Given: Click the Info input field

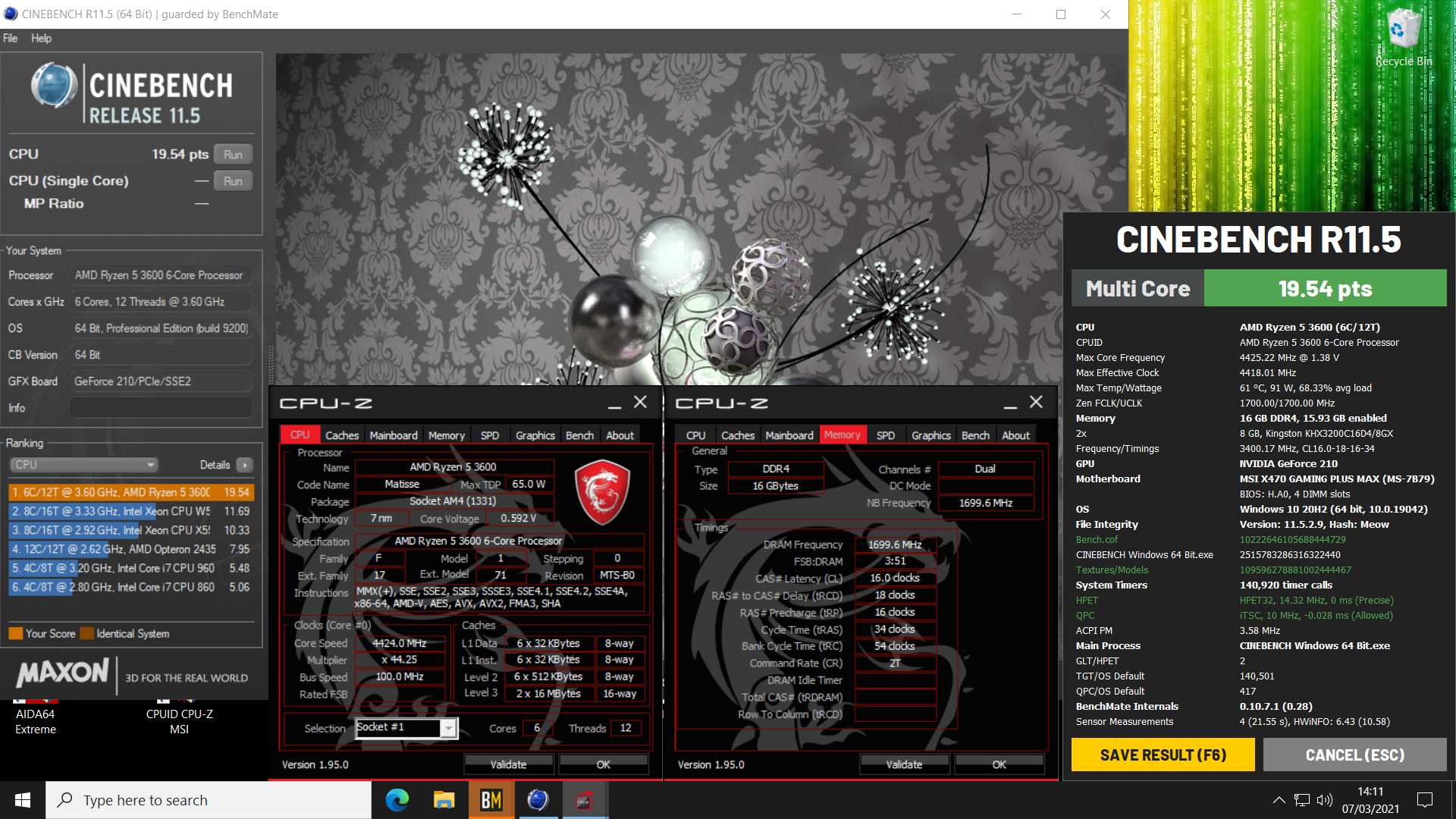Looking at the screenshot, I should click(162, 408).
